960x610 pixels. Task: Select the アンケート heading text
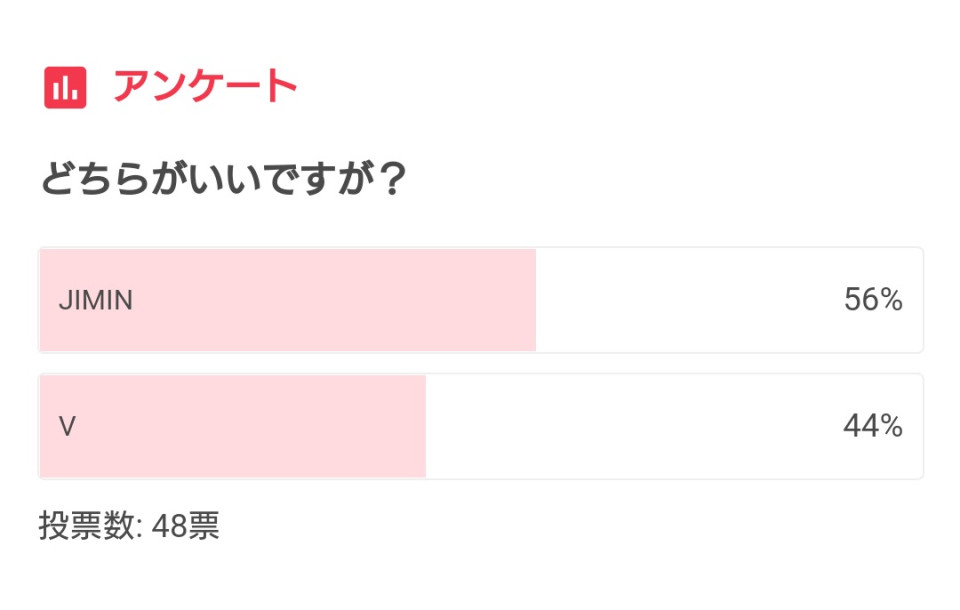click(205, 86)
